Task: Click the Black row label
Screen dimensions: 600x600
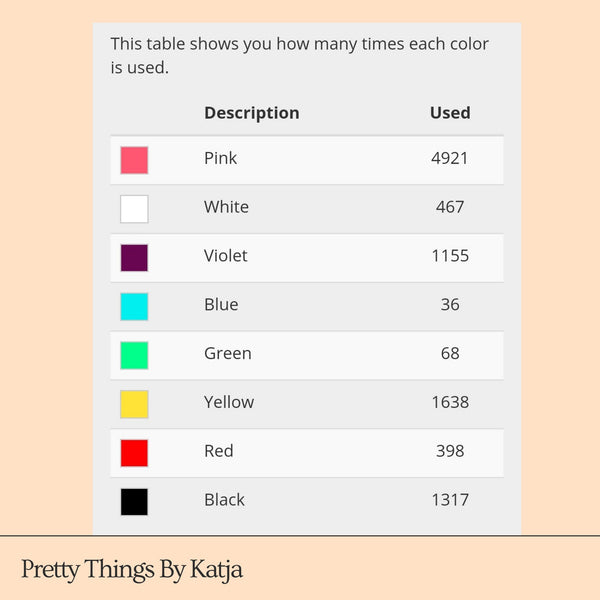Action: [x=224, y=500]
